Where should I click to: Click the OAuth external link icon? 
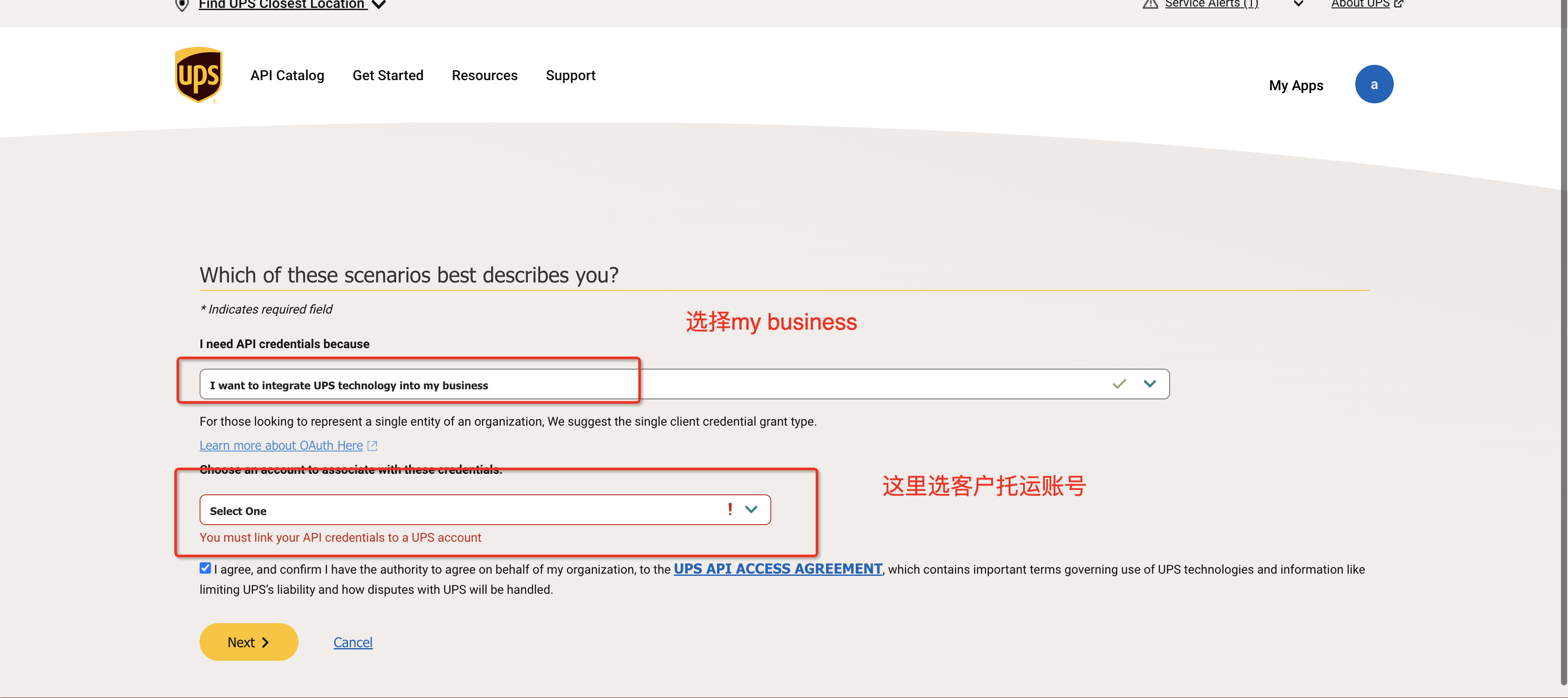(x=373, y=446)
